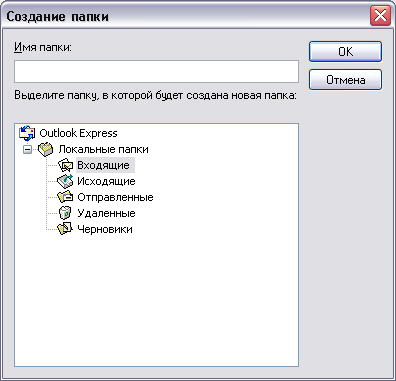Image resolution: width=396 pixels, height=381 pixels.
Task: Select the Удаленные folder label
Action: tap(106, 213)
